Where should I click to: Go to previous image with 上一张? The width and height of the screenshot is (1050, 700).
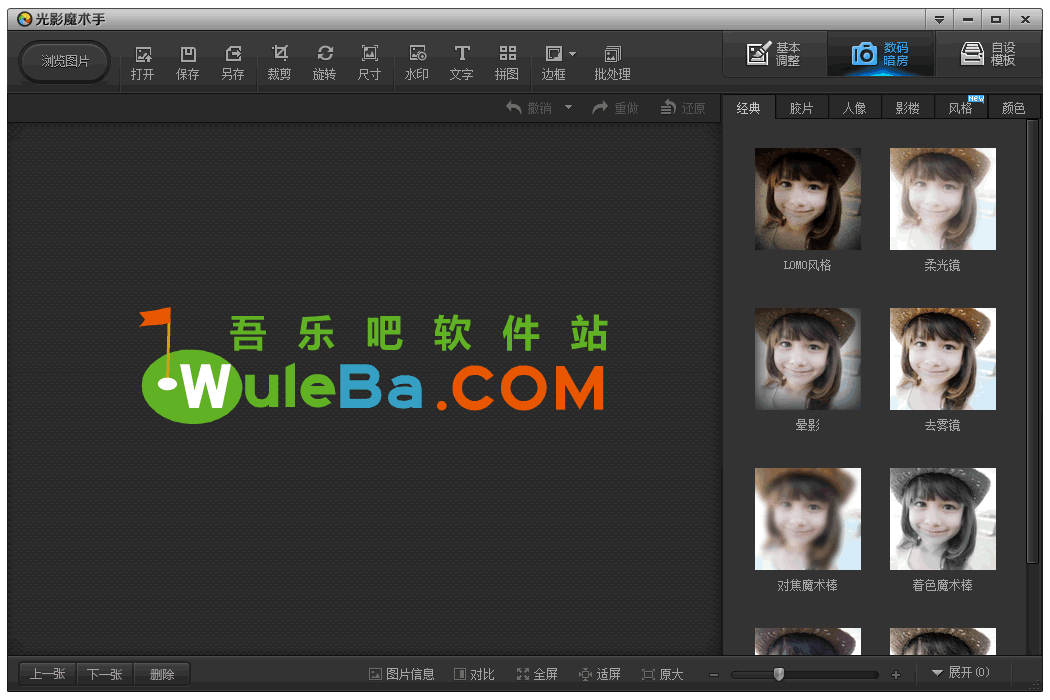pos(48,674)
